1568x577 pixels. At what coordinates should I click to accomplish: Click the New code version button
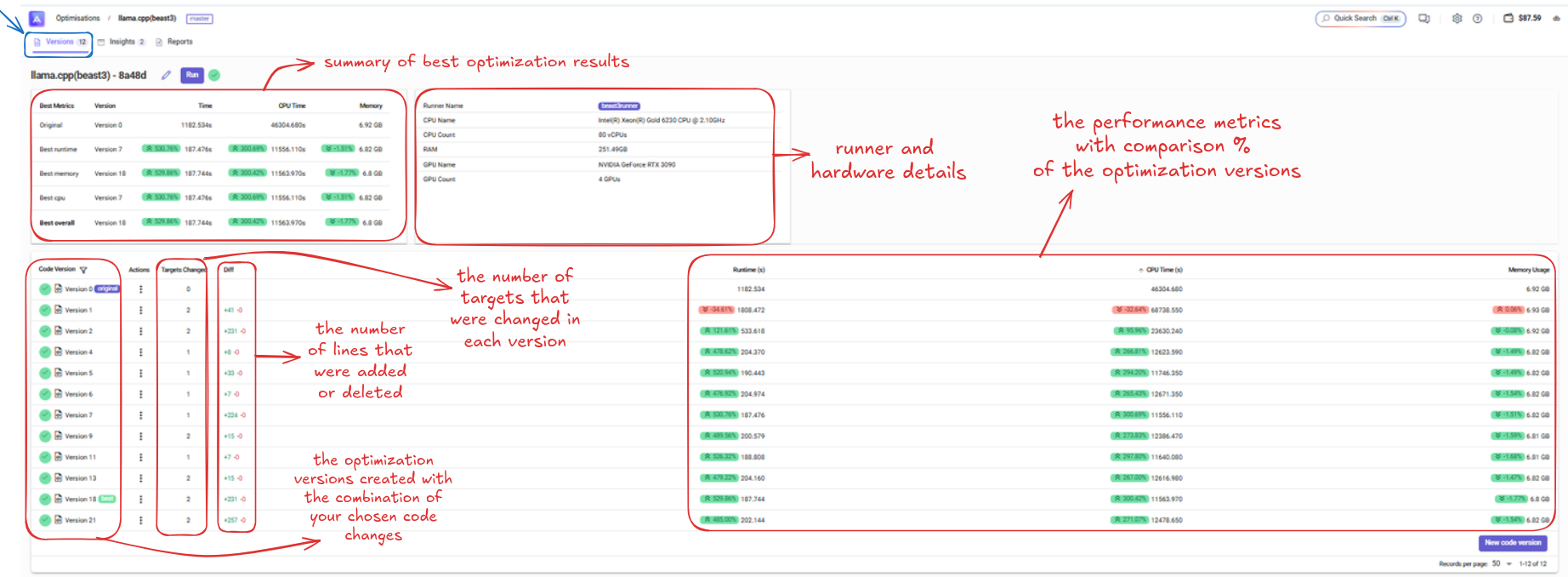tap(1512, 542)
